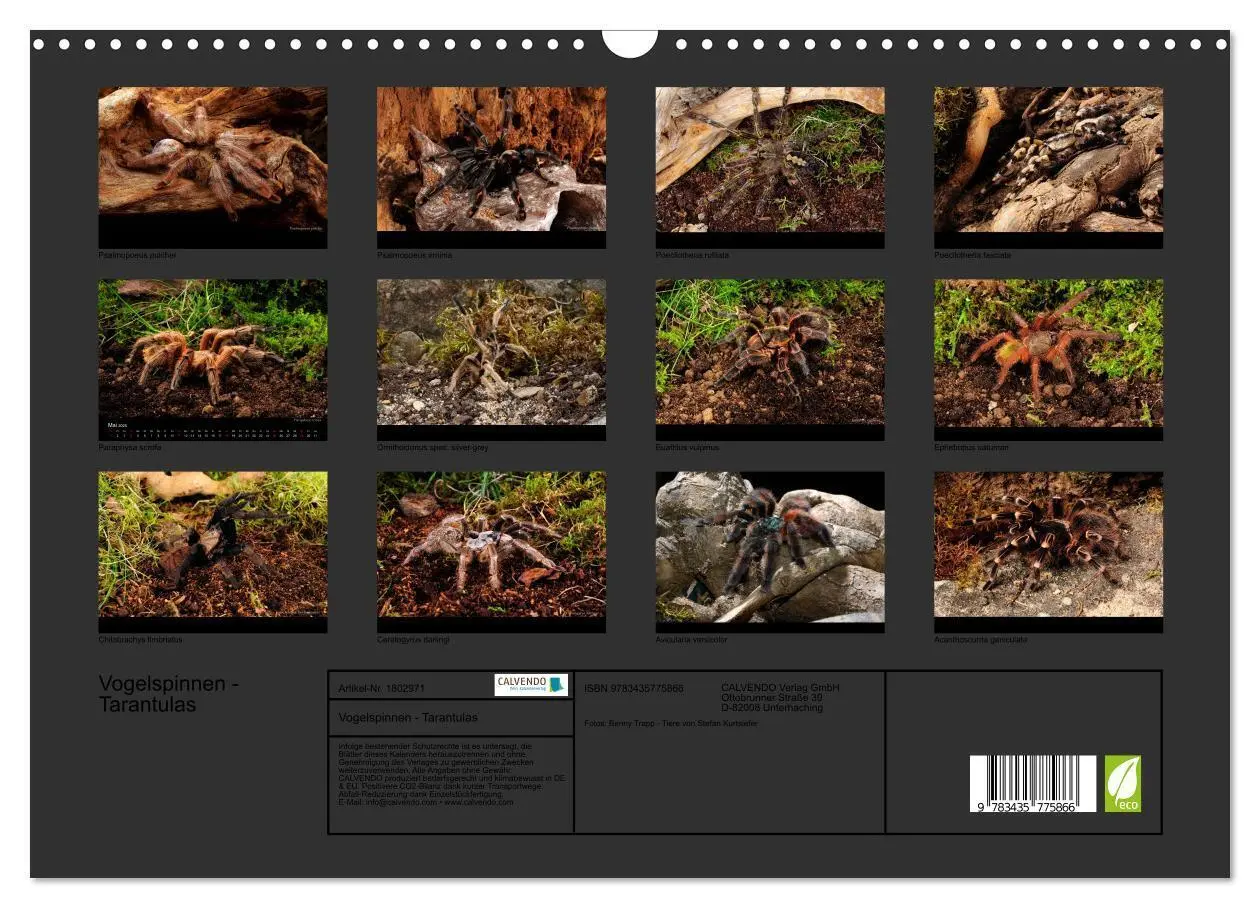Click the green eco leaf badge
The height and width of the screenshot is (908, 1260).
pyautogui.click(x=1122, y=784)
